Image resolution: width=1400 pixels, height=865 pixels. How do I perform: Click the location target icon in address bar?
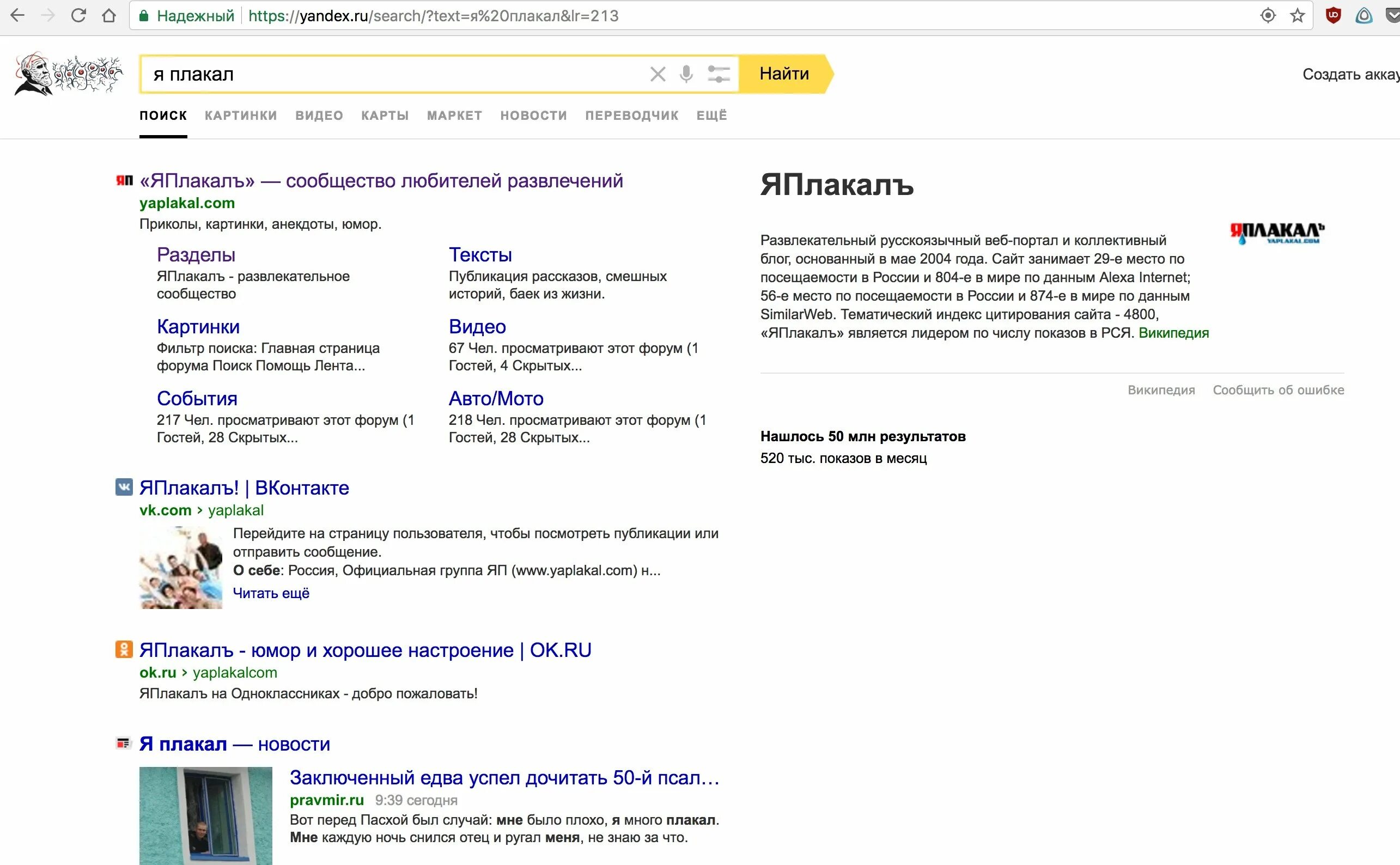pyautogui.click(x=1268, y=15)
